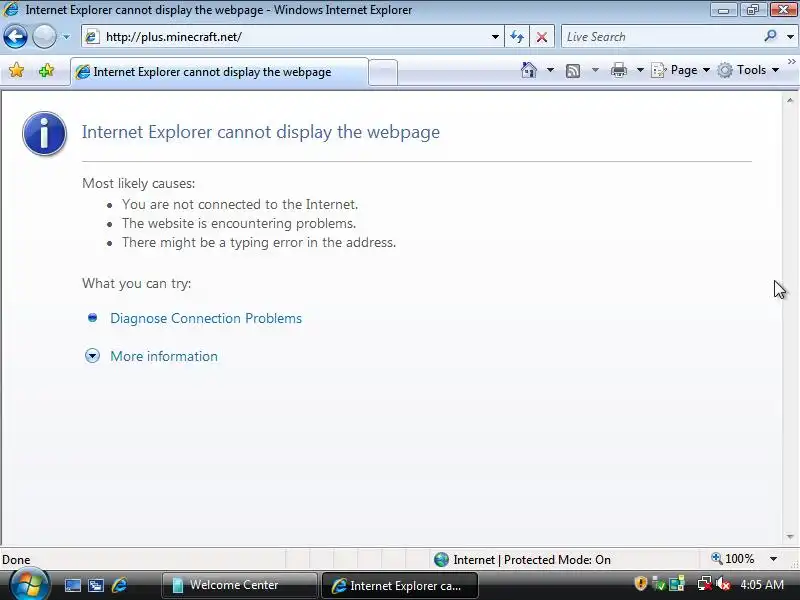The width and height of the screenshot is (800, 600).
Task: Expand the Feeds dropdown arrow
Action: click(x=595, y=70)
